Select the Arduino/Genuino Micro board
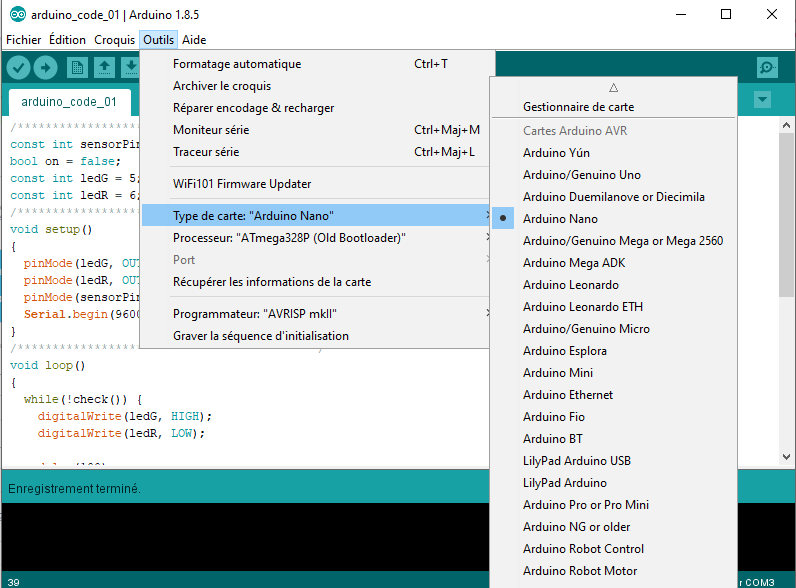796x588 pixels. pyautogui.click(x=613, y=329)
